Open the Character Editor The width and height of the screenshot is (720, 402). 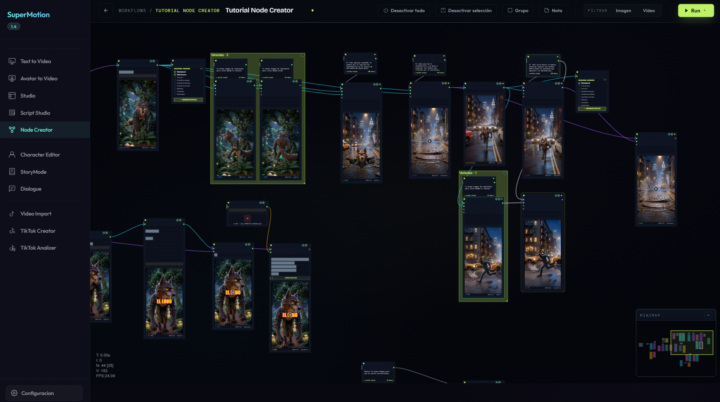click(40, 155)
